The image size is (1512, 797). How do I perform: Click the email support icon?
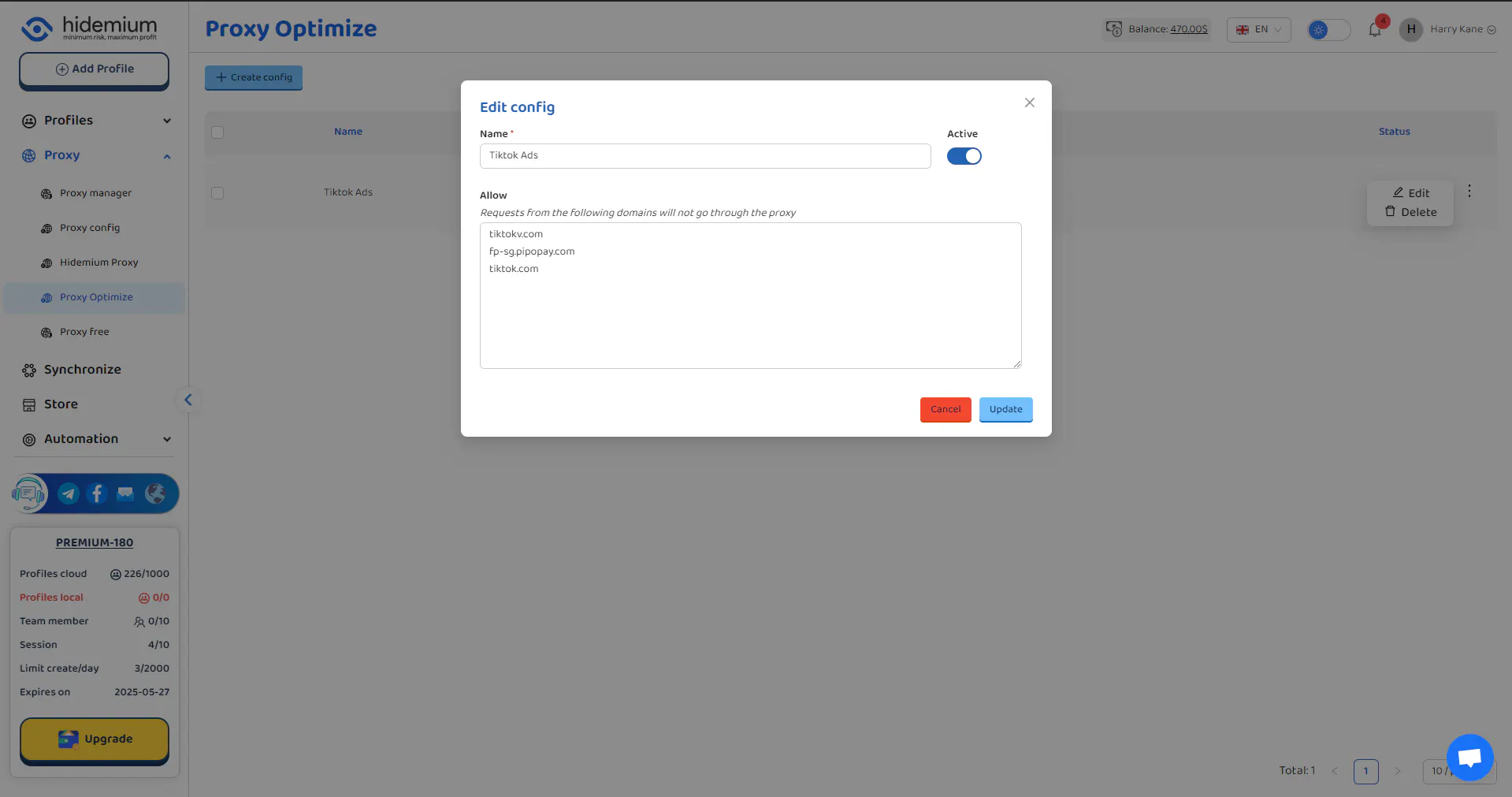pos(125,493)
